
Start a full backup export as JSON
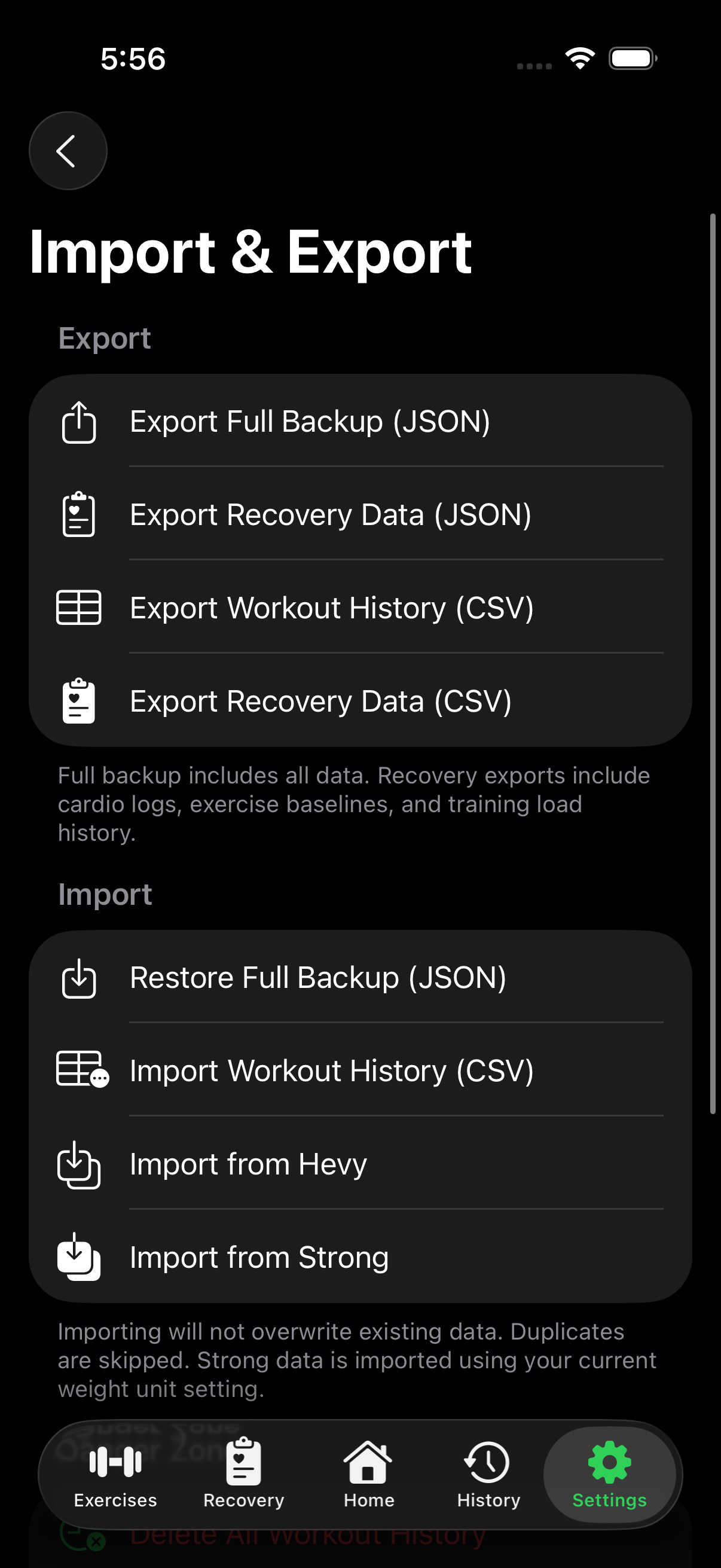pos(310,420)
